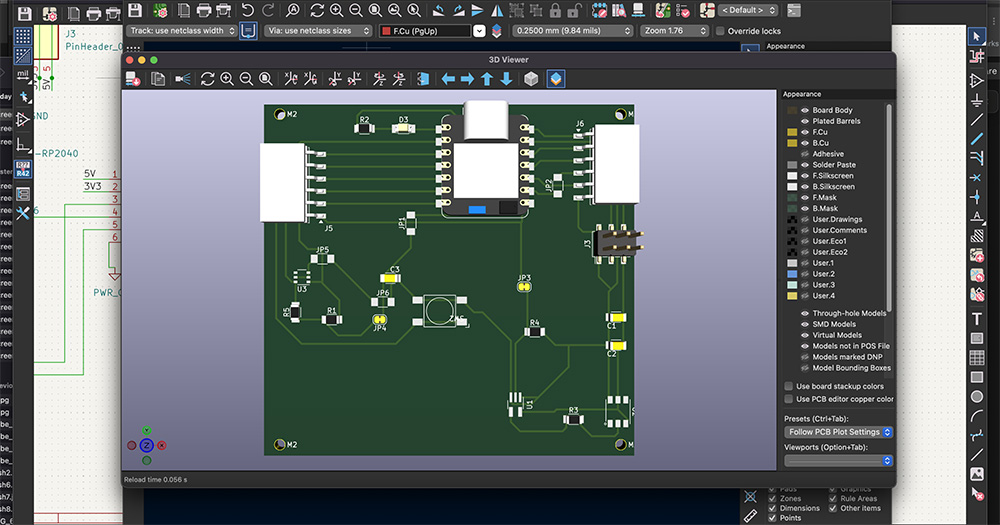Open the Zoom 1.76 dropdown

point(675,31)
